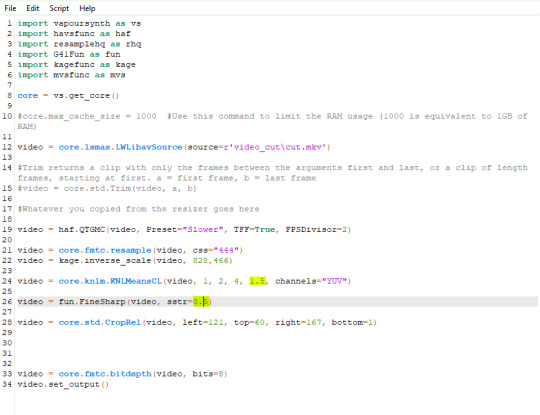The height and width of the screenshot is (415, 540).
Task: Place cursor on 'vs.get_core()' text
Action: point(86,96)
